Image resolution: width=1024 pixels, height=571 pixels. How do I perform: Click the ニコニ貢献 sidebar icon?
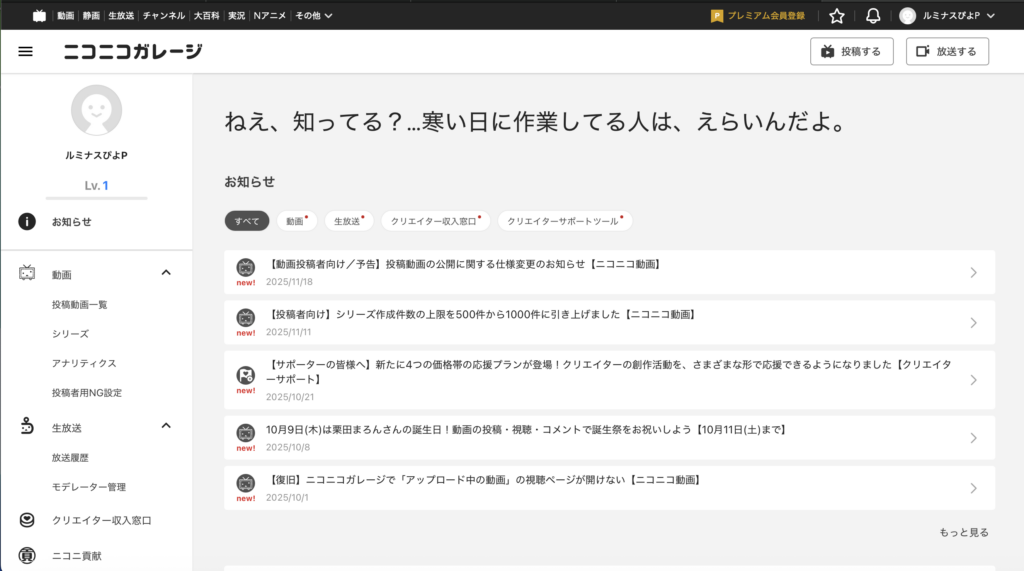(28, 555)
